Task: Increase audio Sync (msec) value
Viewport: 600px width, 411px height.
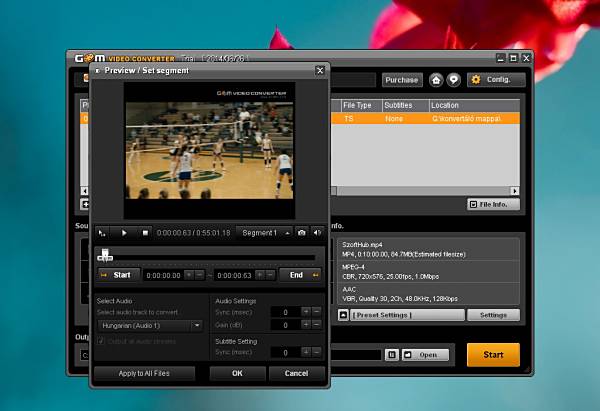Action: pos(306,312)
